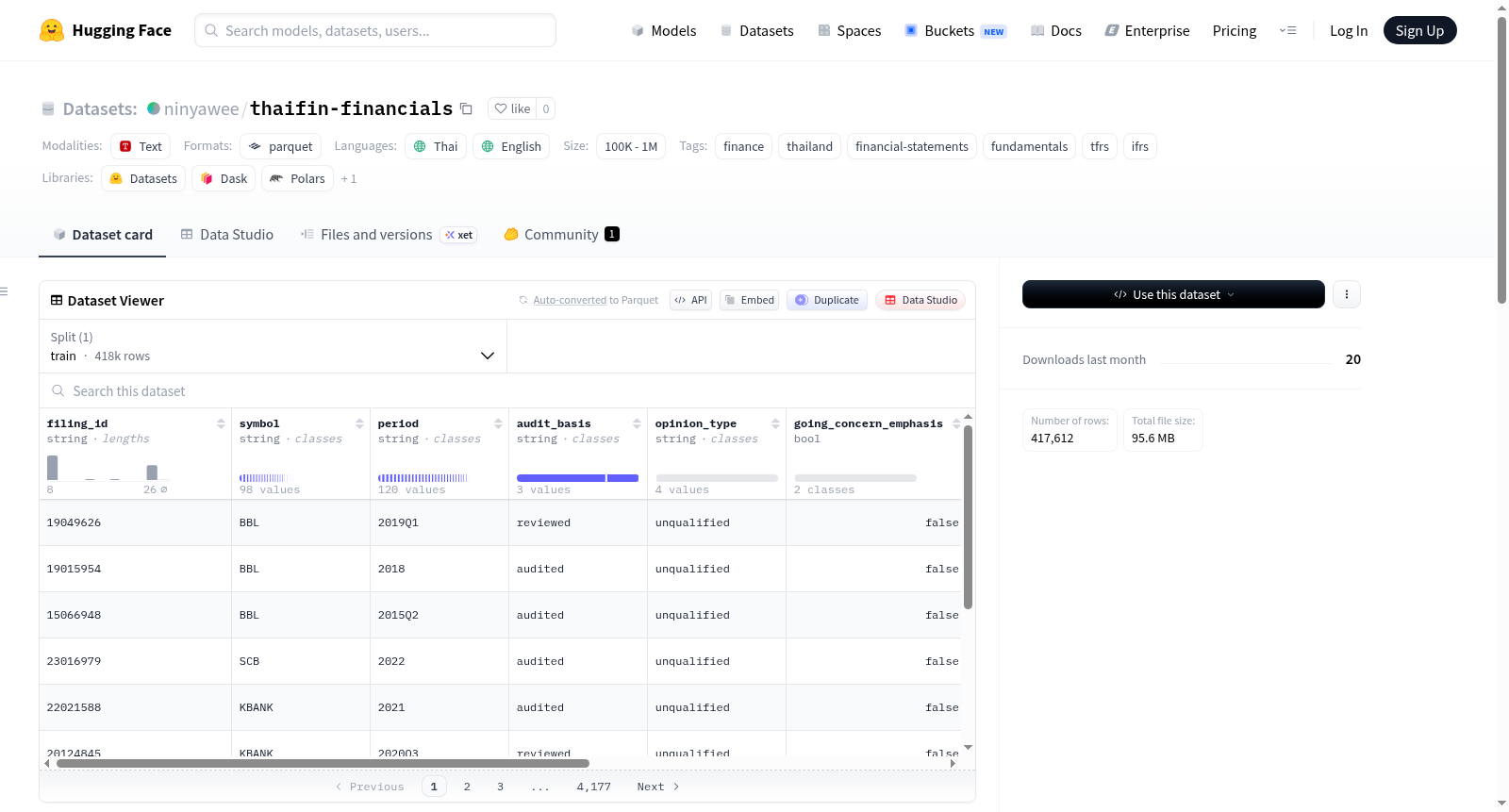The image size is (1509, 812).
Task: Open Models in top navigation
Action: point(664,30)
